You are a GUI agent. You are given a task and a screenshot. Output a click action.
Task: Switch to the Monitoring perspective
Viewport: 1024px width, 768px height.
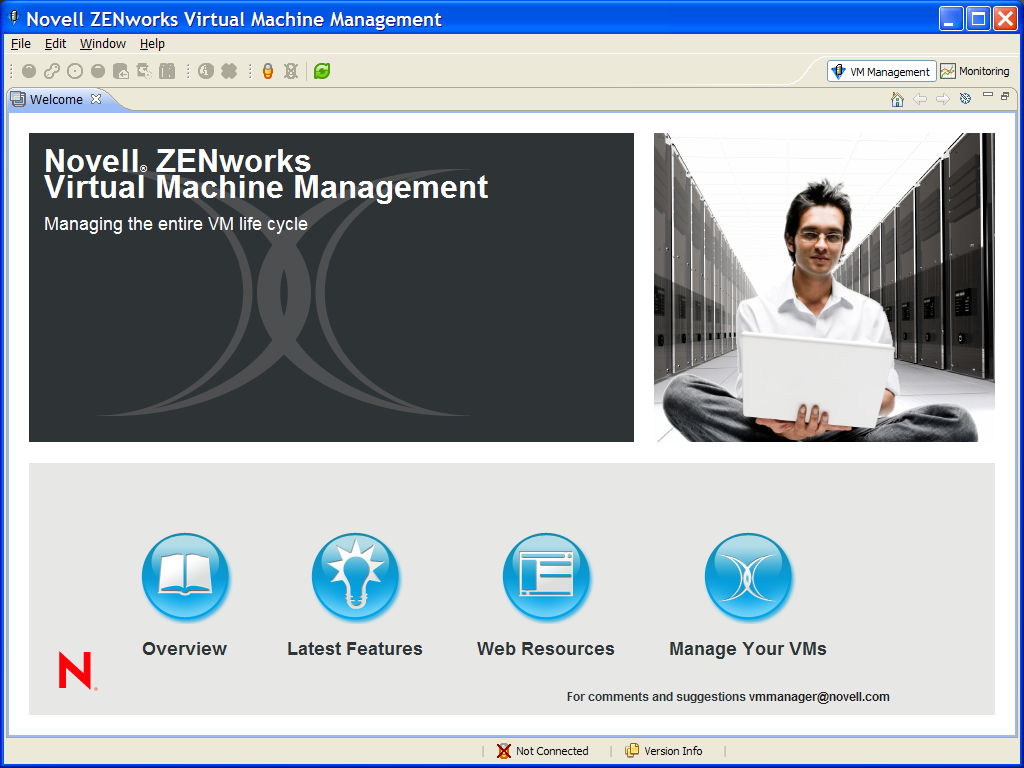click(x=975, y=71)
